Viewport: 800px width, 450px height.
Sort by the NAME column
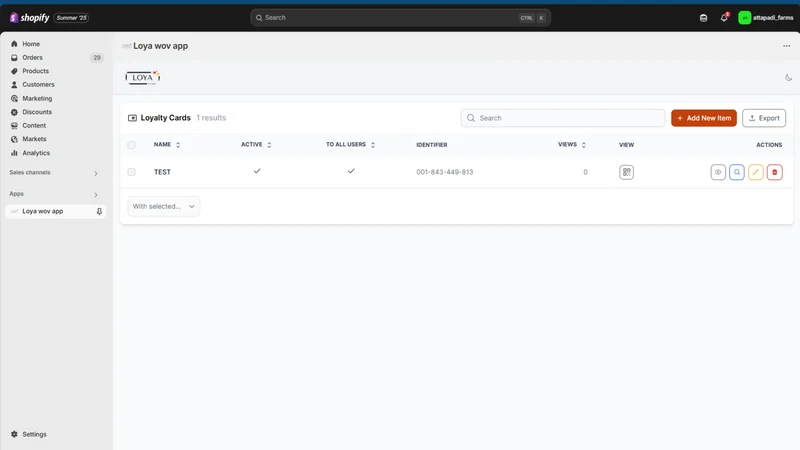tap(167, 145)
